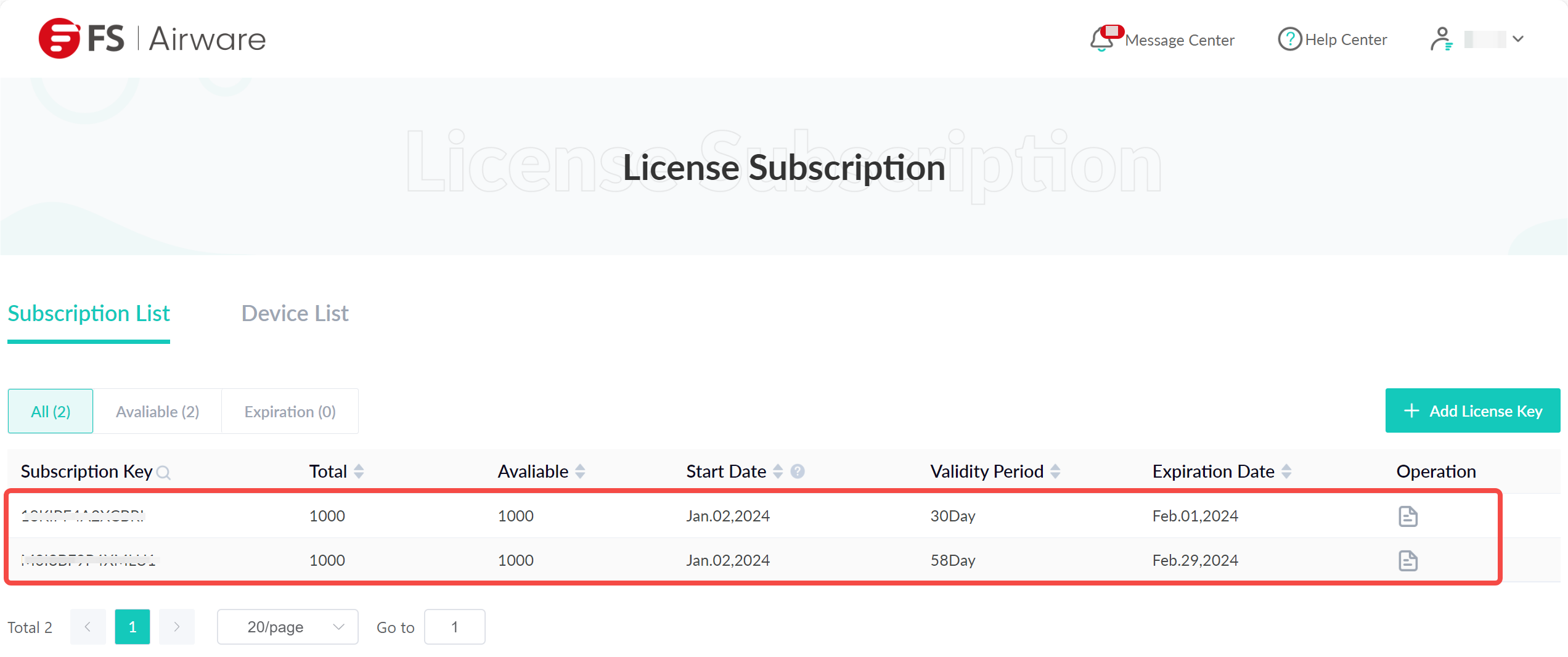Select the Avaliable (2) filter tab
Screen dimensions: 1568x657
click(x=157, y=411)
